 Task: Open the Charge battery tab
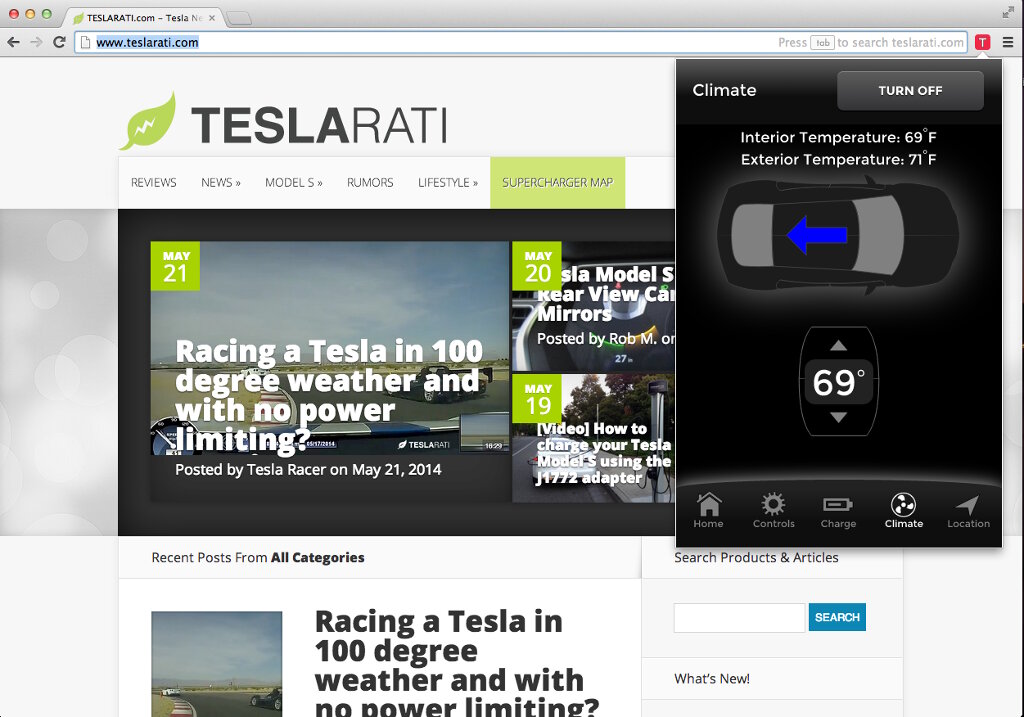839,511
